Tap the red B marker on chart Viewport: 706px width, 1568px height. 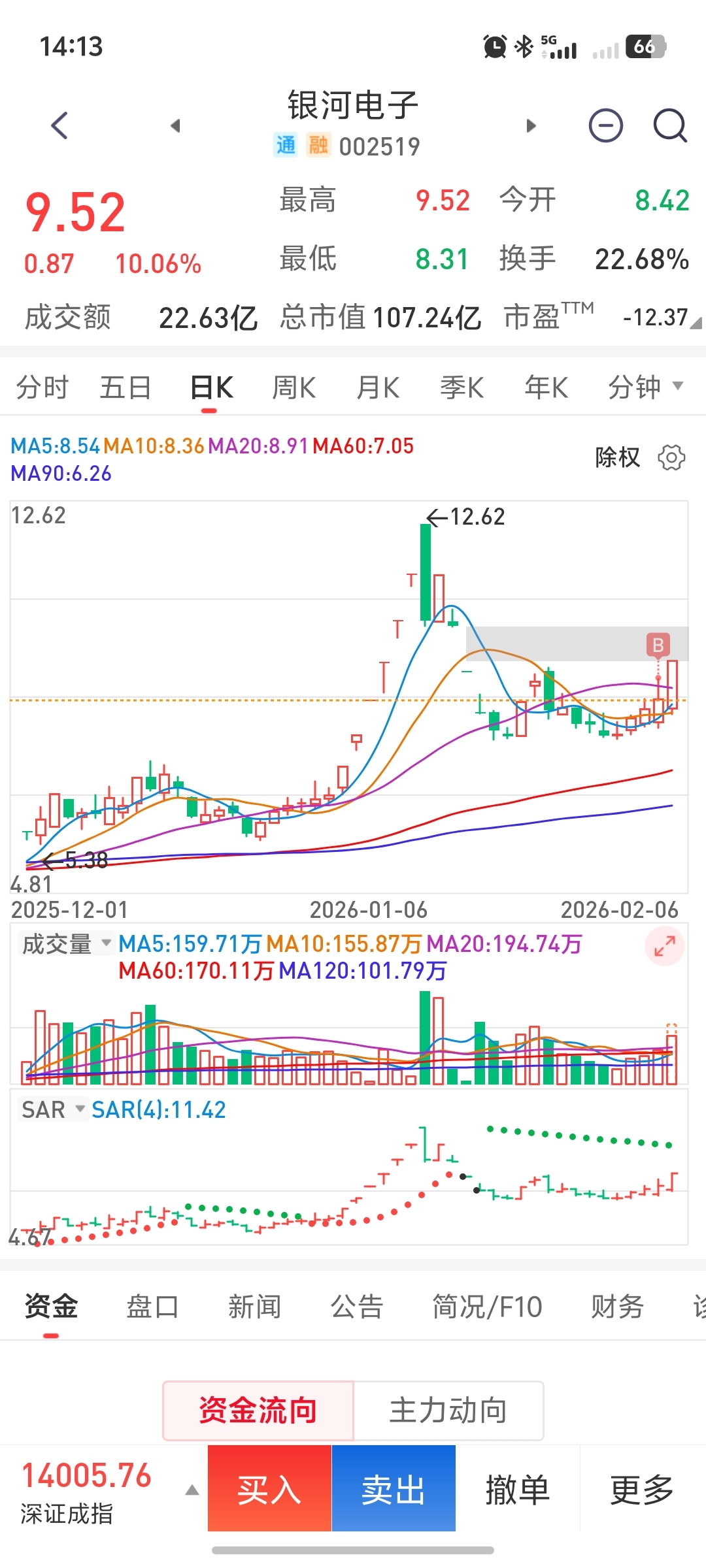pyautogui.click(x=658, y=645)
